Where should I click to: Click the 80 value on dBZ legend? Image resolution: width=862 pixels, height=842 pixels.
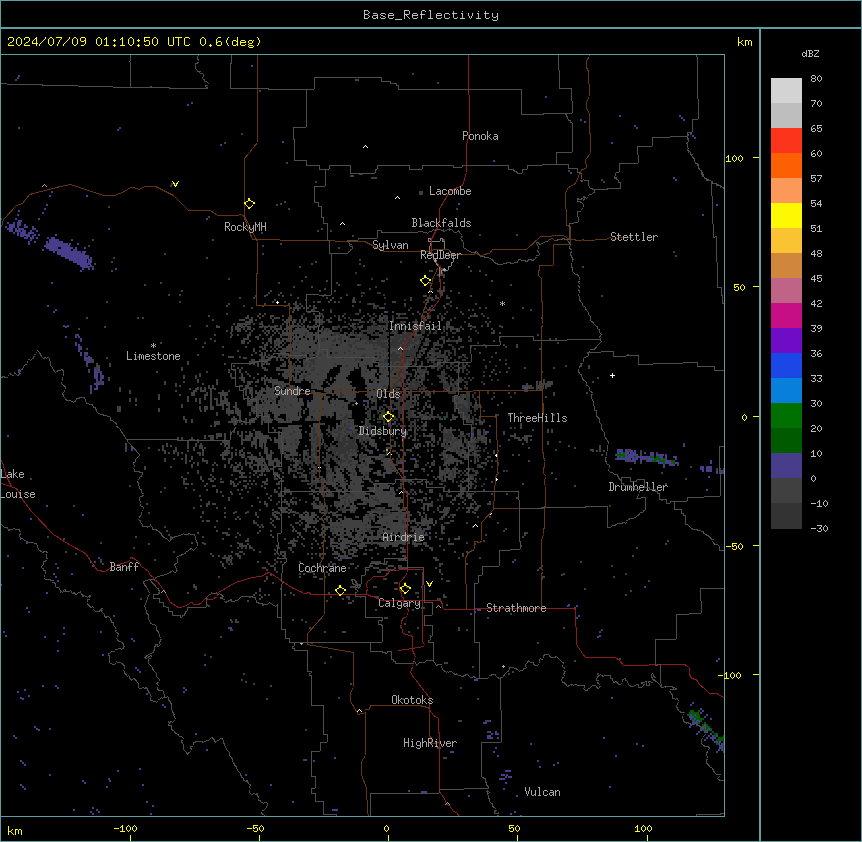click(x=816, y=79)
